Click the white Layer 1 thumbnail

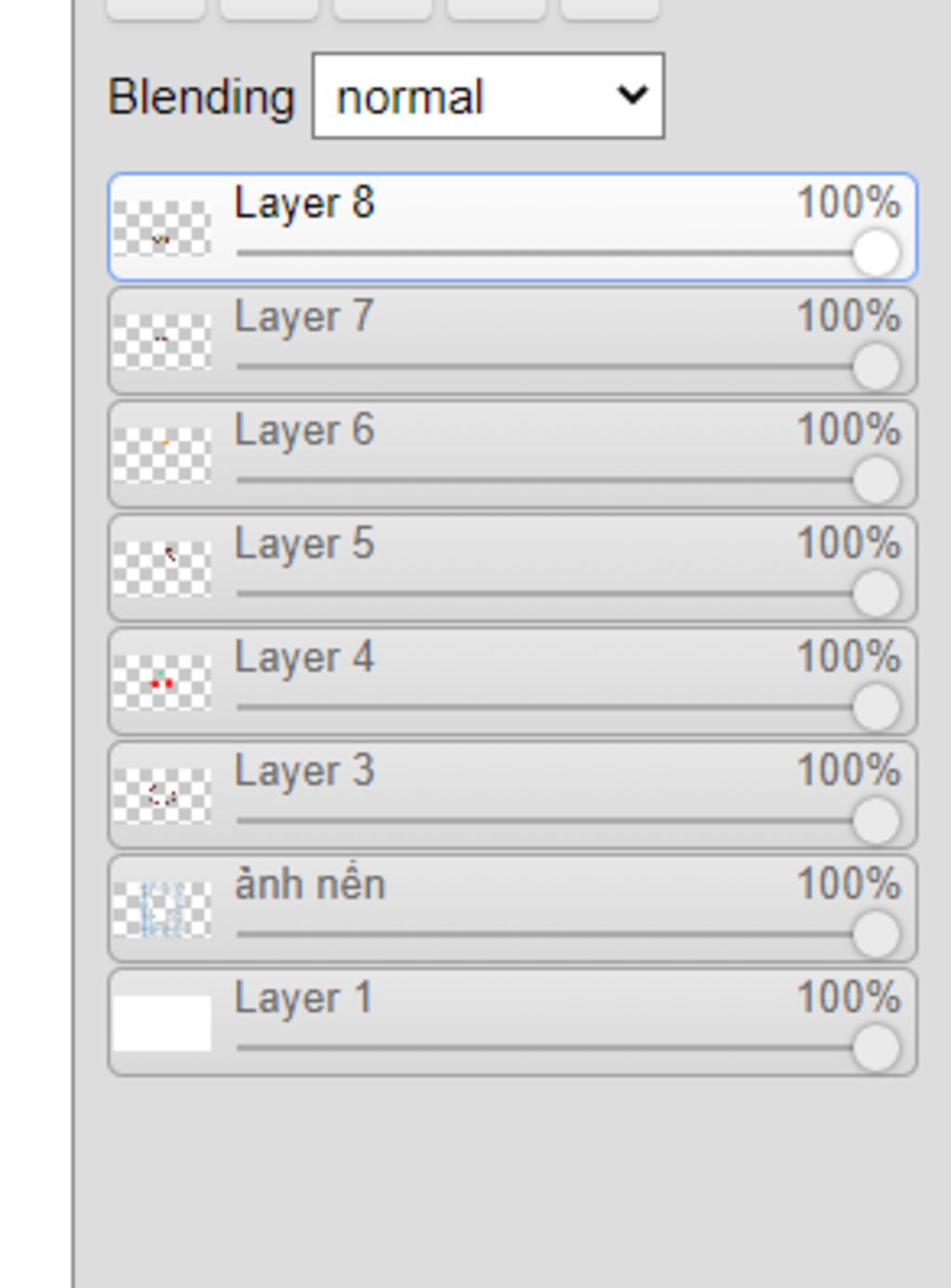tap(162, 1022)
